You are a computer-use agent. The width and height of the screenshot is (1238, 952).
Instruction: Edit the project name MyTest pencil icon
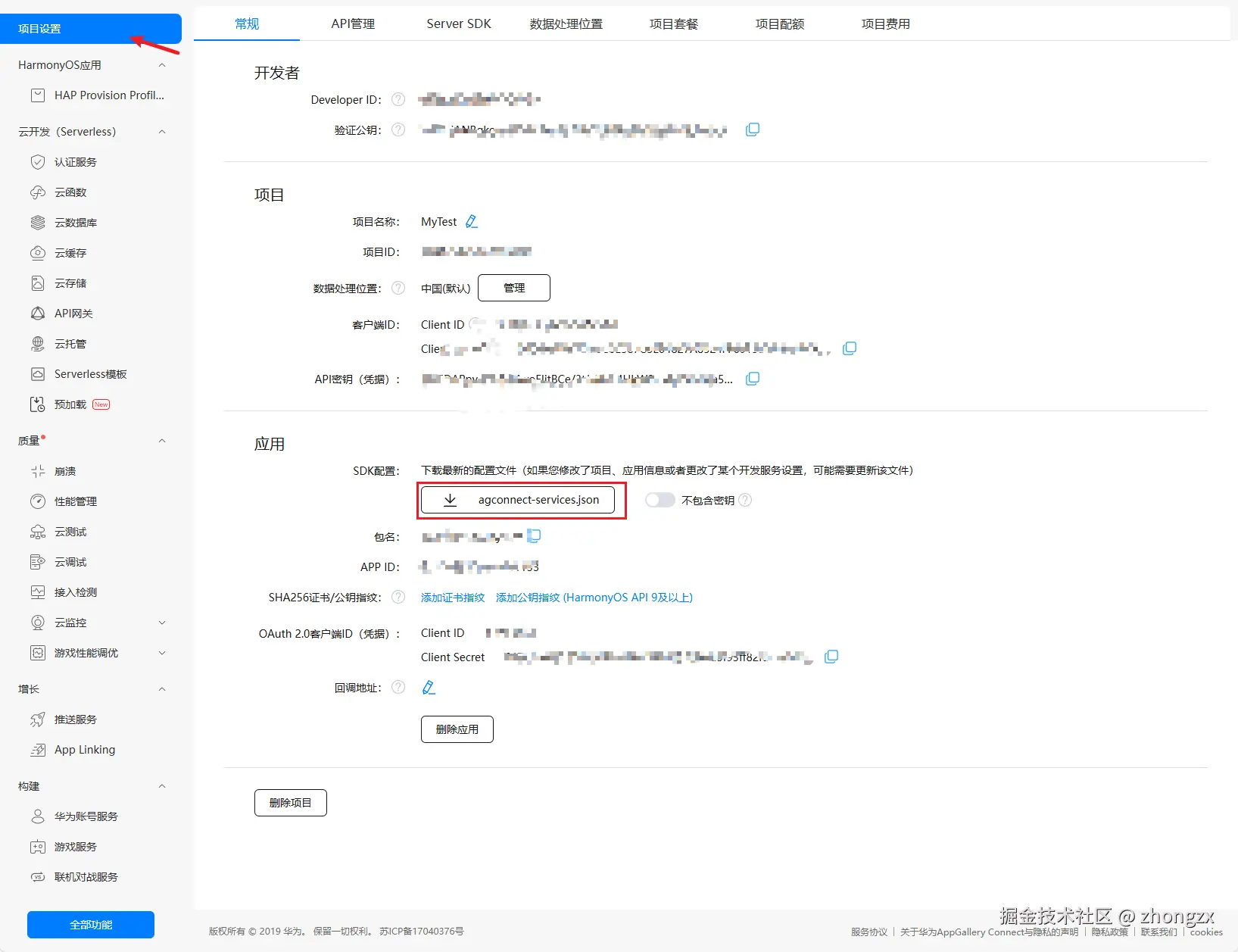pos(472,221)
